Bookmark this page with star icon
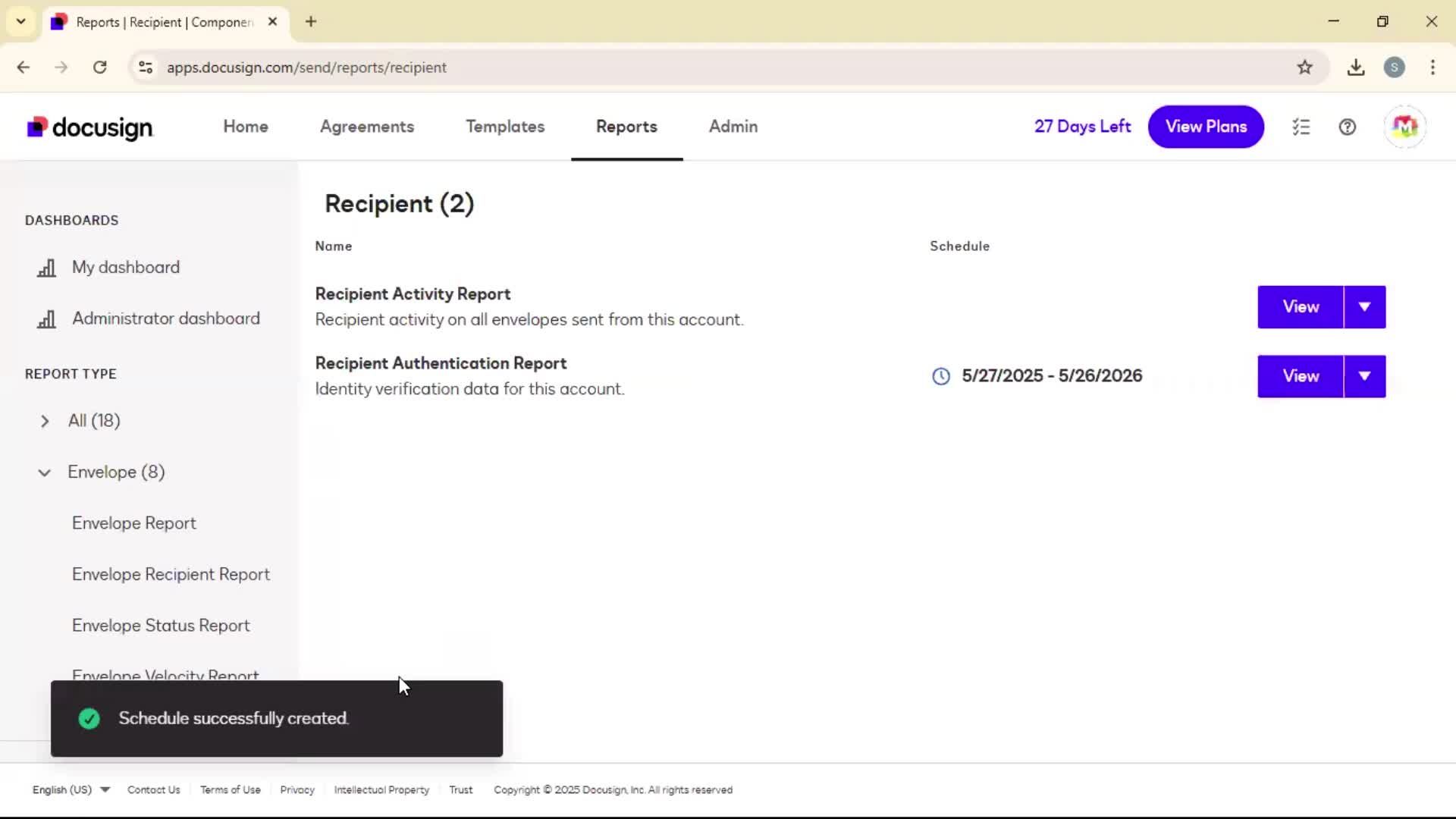Image resolution: width=1456 pixels, height=819 pixels. point(1304,67)
